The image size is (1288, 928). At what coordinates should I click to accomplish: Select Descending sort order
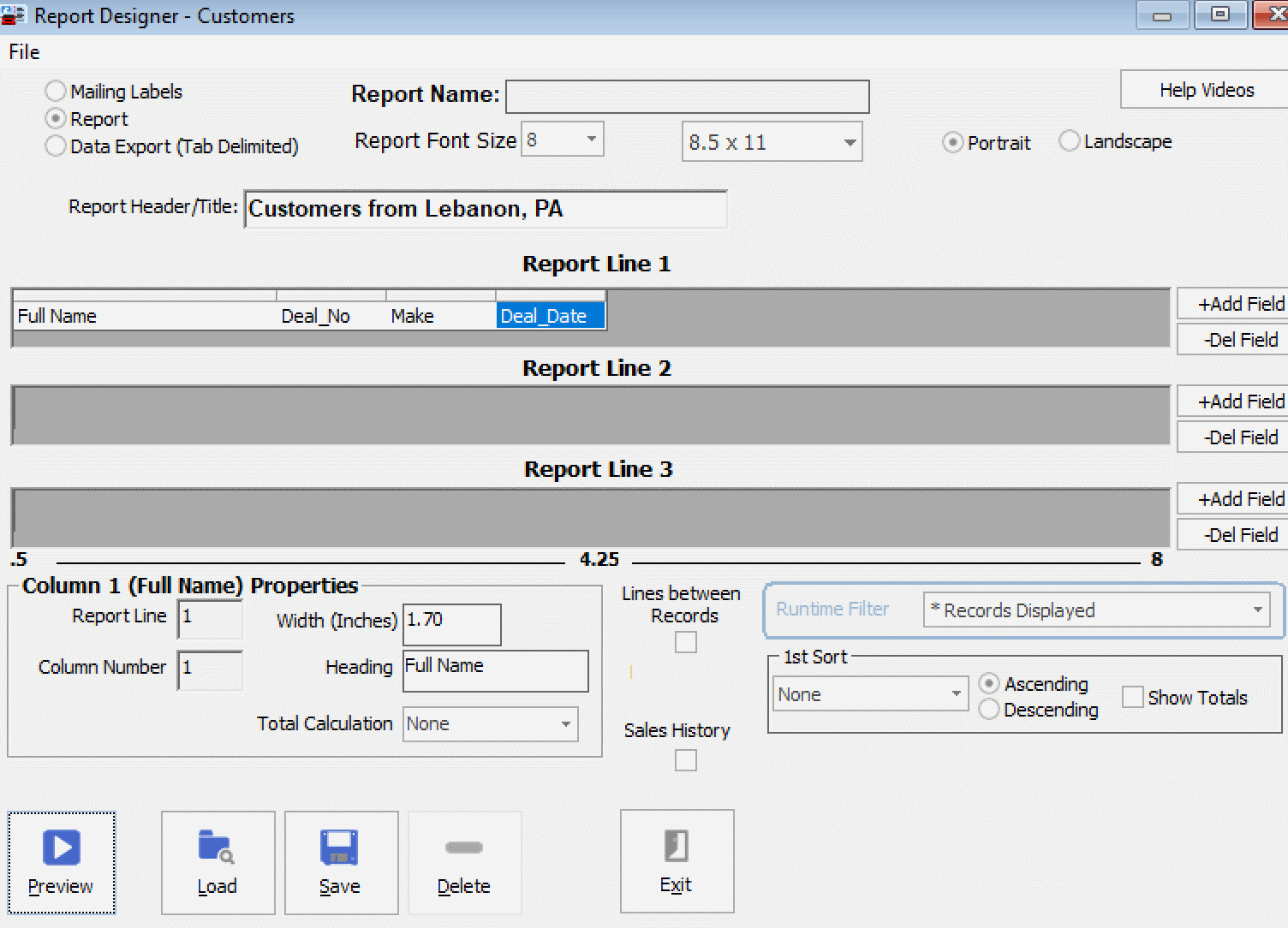pyautogui.click(x=989, y=710)
